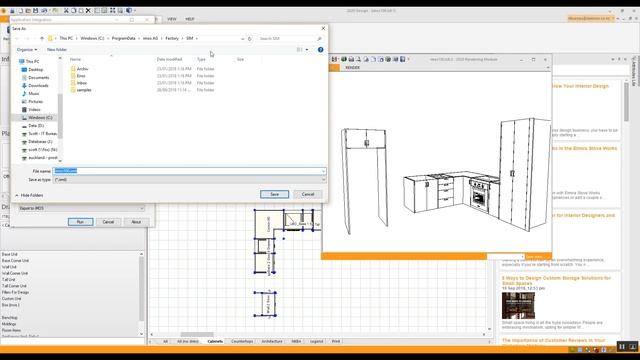Switch to the All tab below drawing

[165, 341]
